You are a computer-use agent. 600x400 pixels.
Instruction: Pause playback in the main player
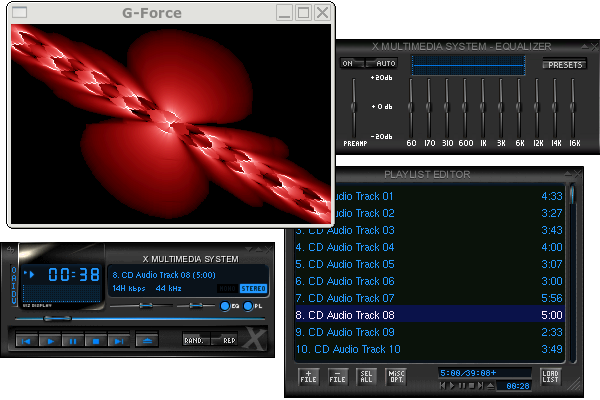73,341
